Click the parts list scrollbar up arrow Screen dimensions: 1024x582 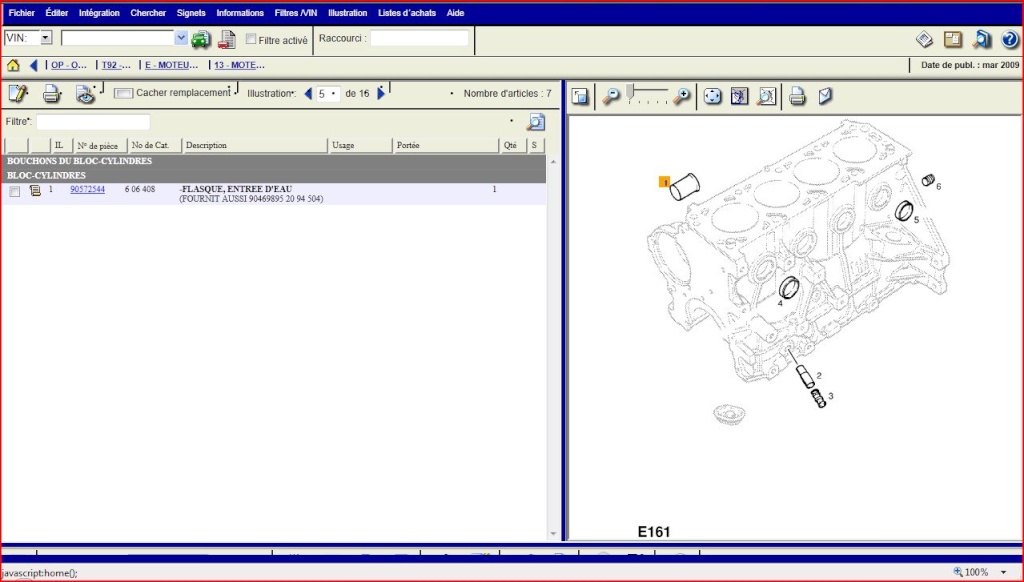tap(553, 161)
